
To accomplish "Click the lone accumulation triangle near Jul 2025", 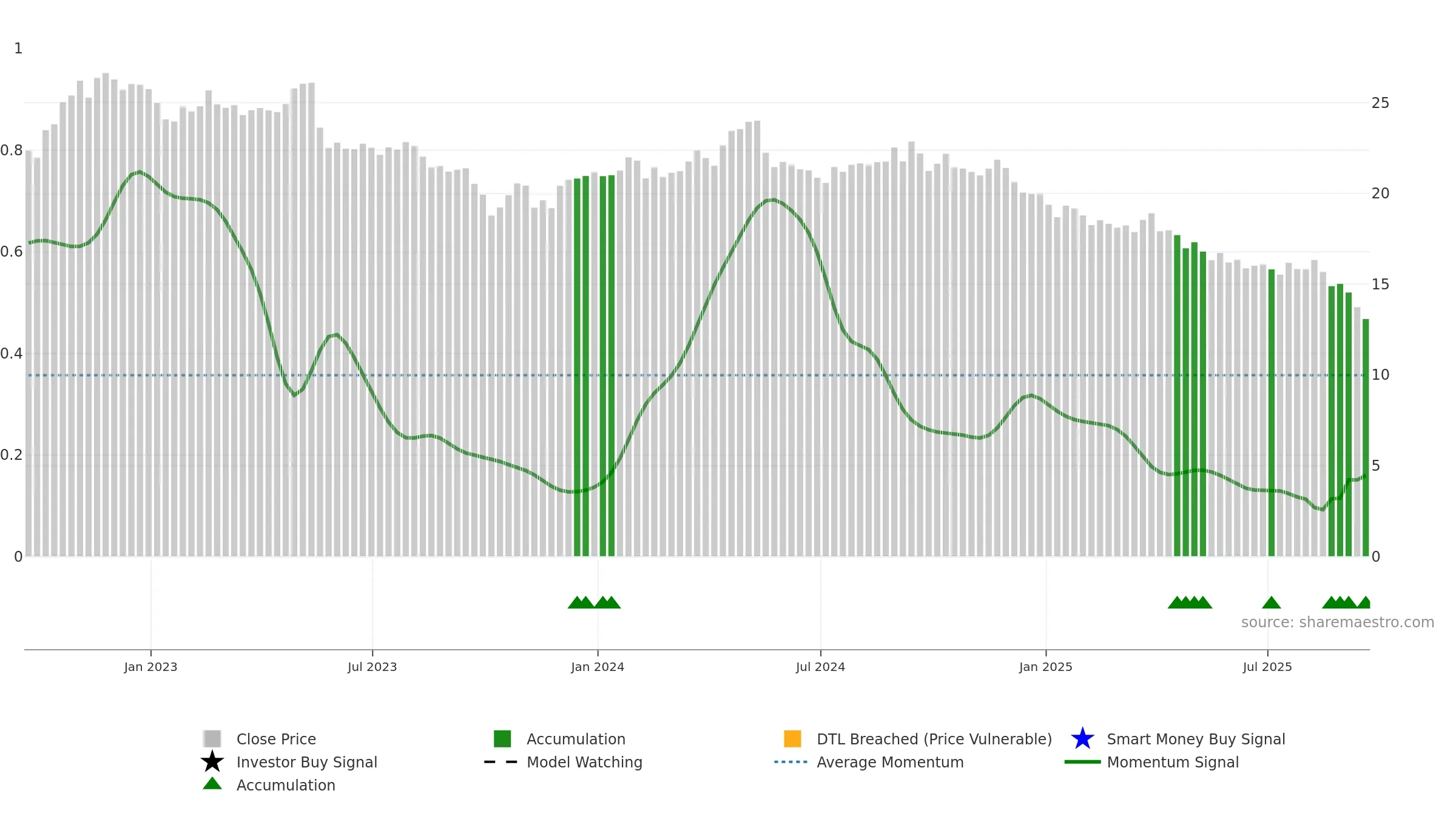I will [1272, 602].
